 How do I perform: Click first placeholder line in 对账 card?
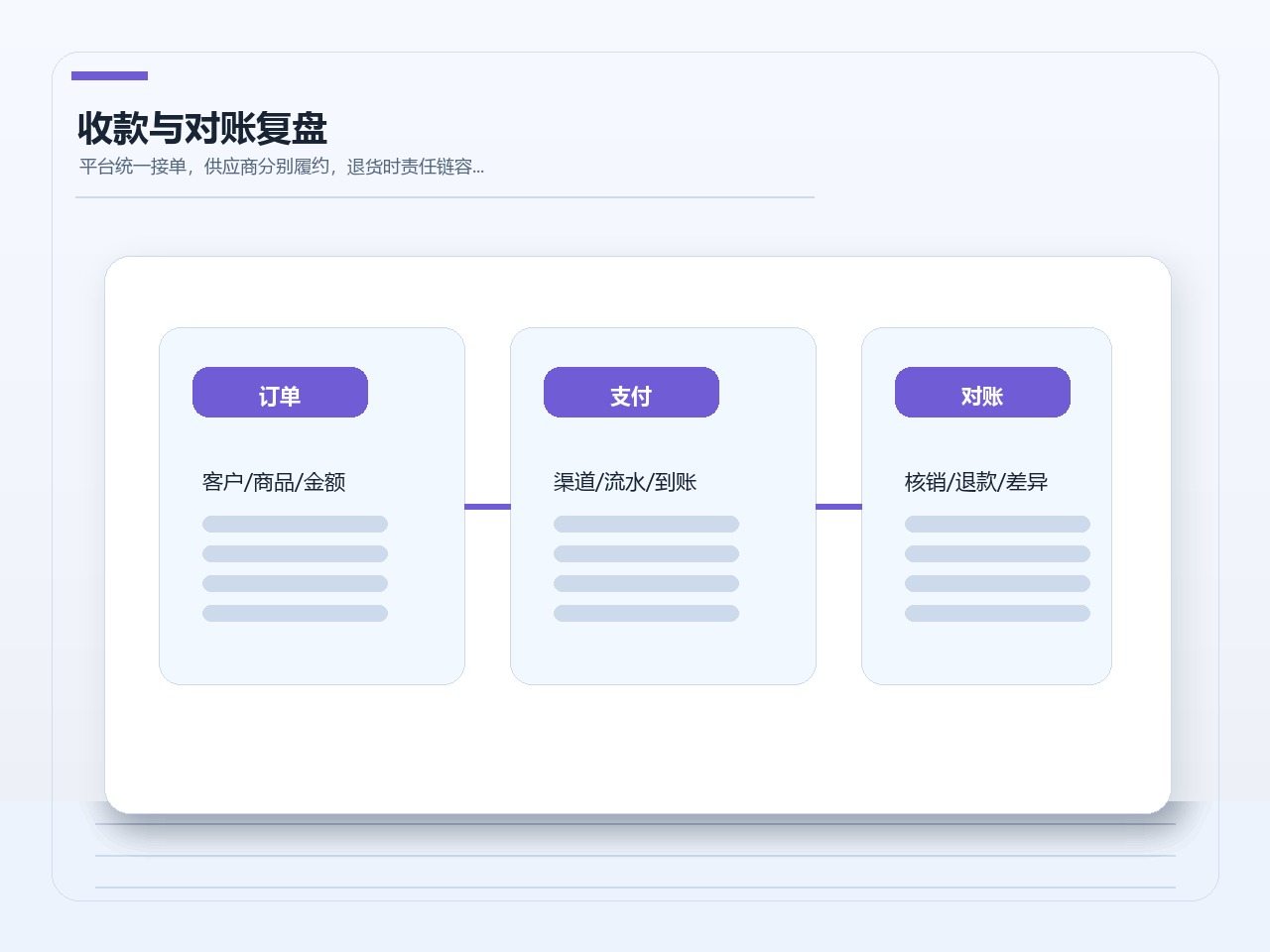tap(997, 524)
